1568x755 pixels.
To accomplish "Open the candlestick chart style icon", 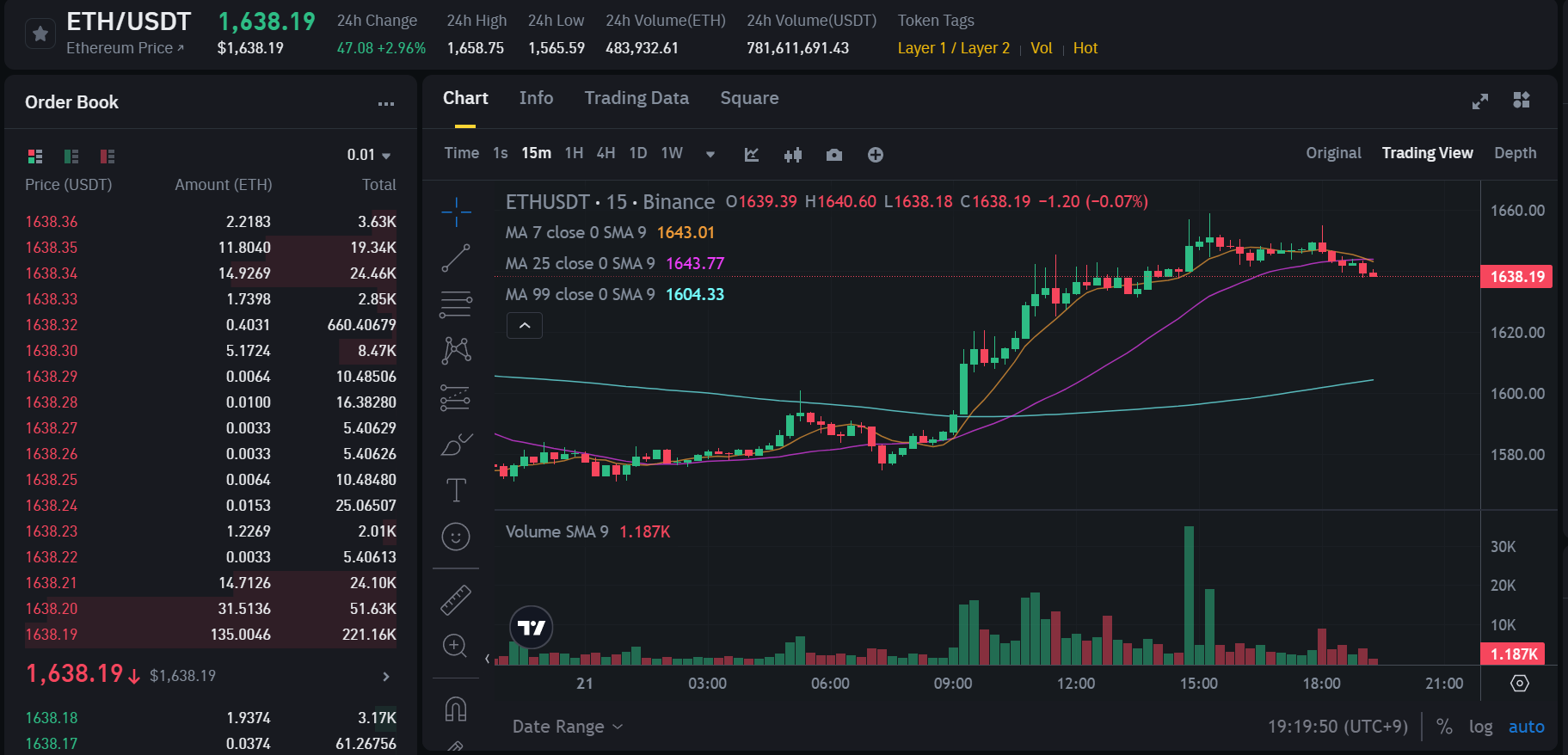I will [x=793, y=155].
